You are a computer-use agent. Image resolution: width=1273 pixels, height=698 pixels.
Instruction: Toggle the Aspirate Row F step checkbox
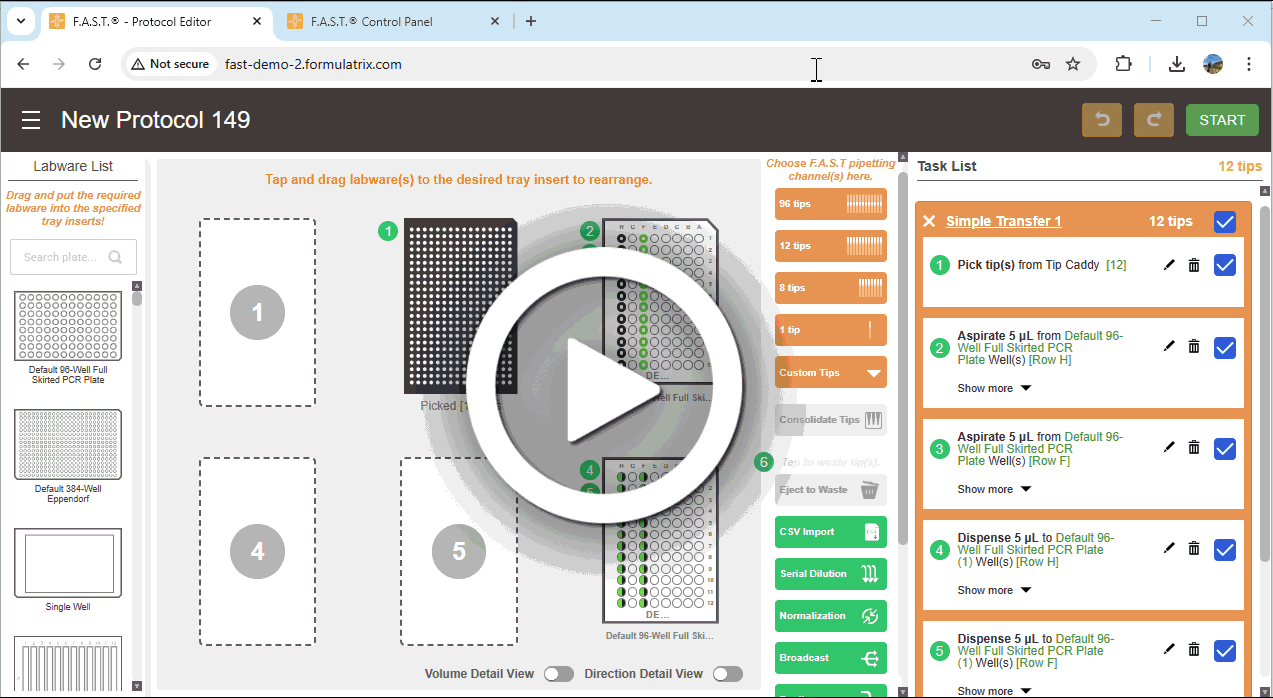1225,449
